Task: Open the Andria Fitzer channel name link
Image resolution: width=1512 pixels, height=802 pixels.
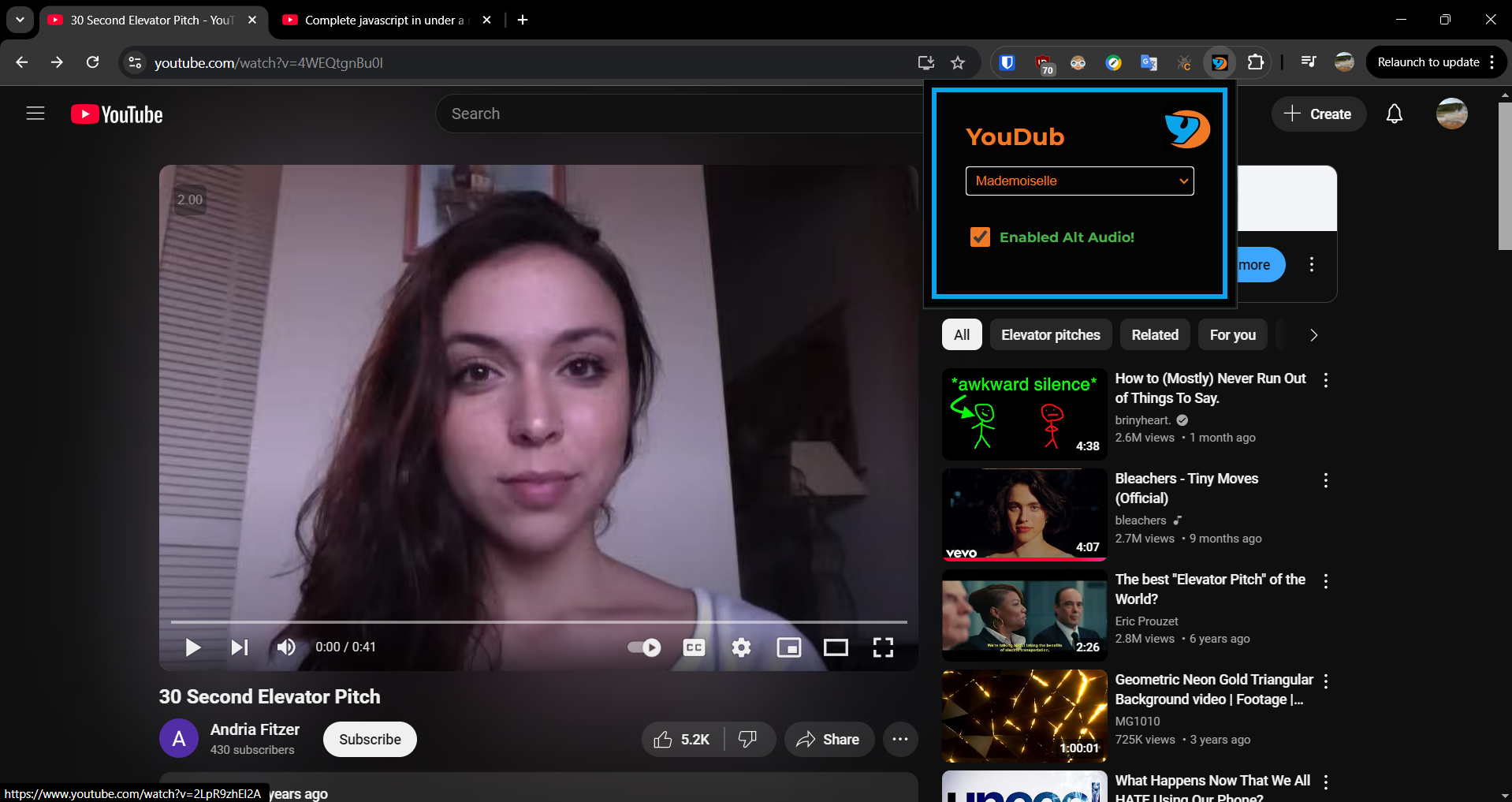Action: coord(255,729)
